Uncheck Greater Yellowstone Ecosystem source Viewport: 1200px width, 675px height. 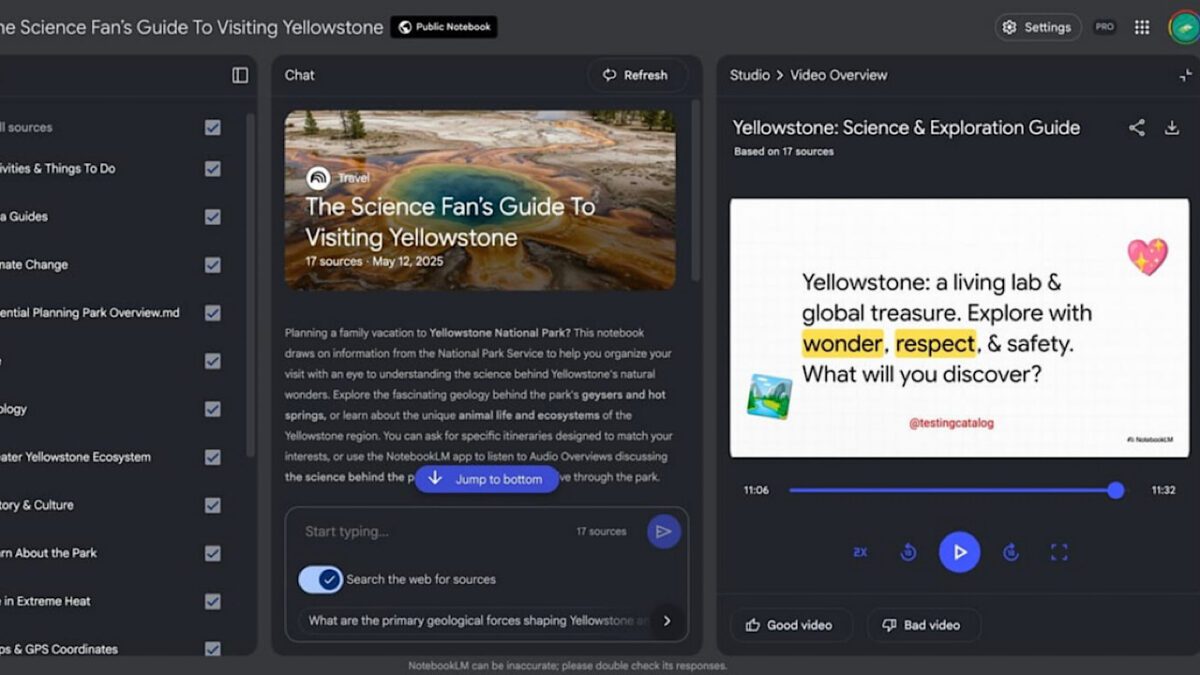(x=213, y=457)
